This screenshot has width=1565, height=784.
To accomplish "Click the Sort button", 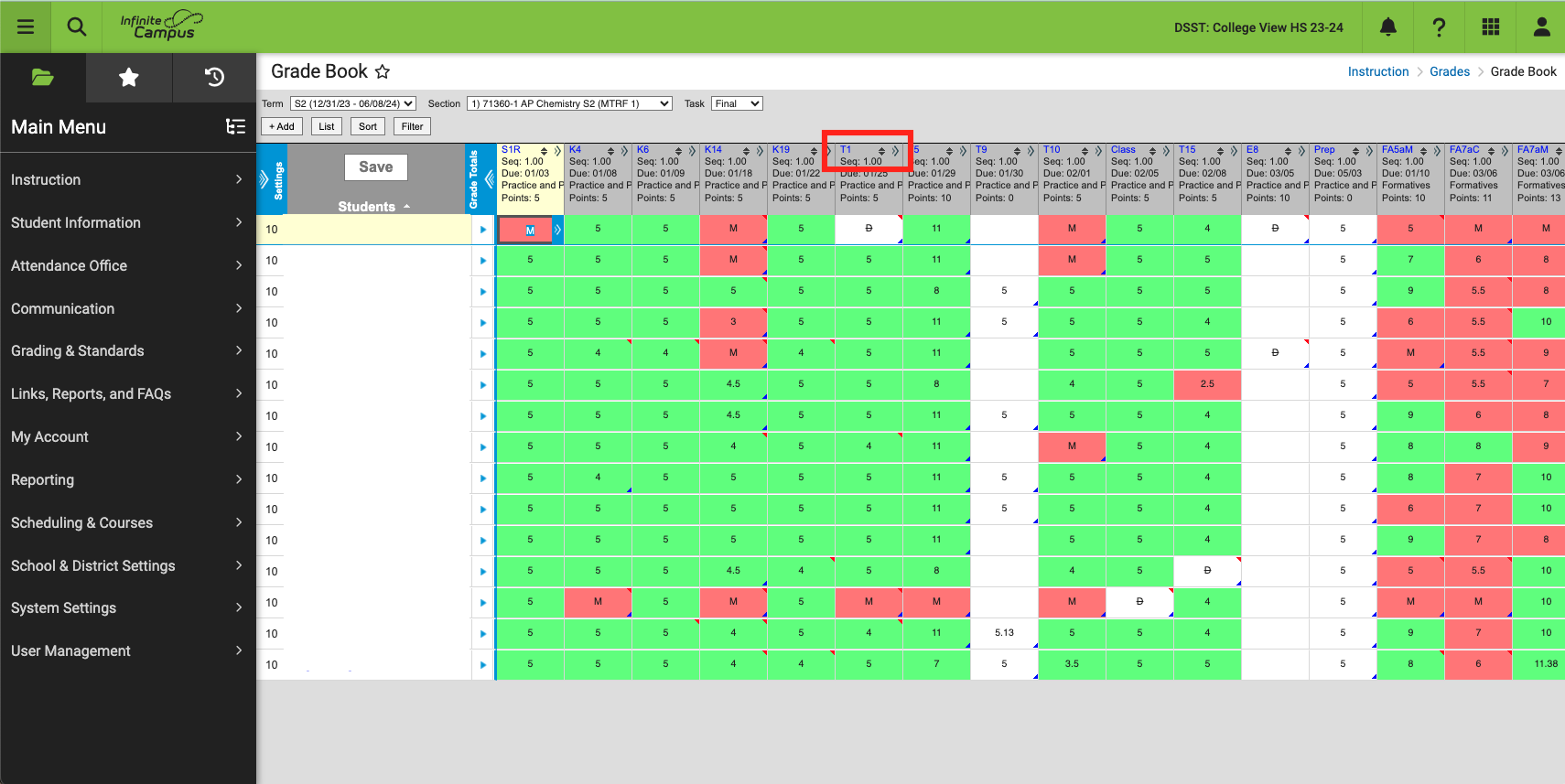I will [x=368, y=126].
